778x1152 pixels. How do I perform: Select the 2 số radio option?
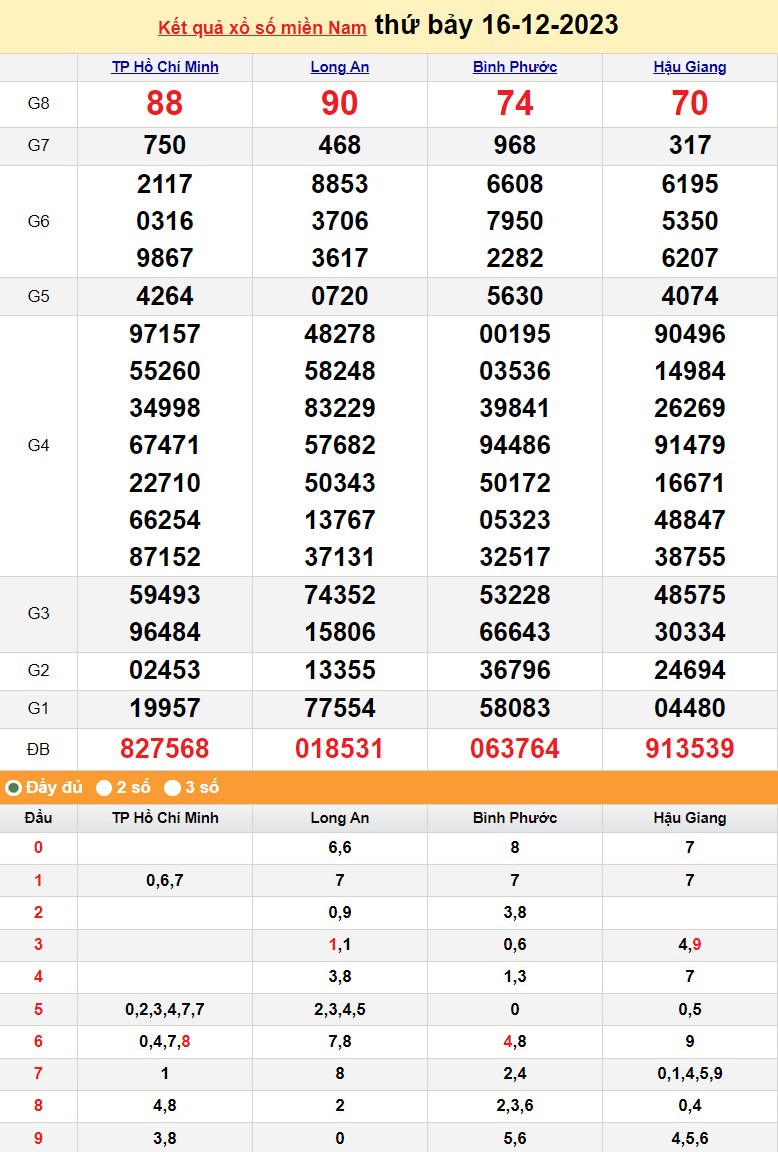coord(104,788)
